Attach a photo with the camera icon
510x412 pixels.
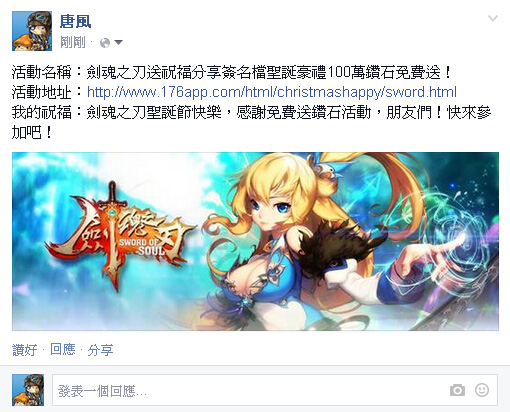(x=457, y=390)
